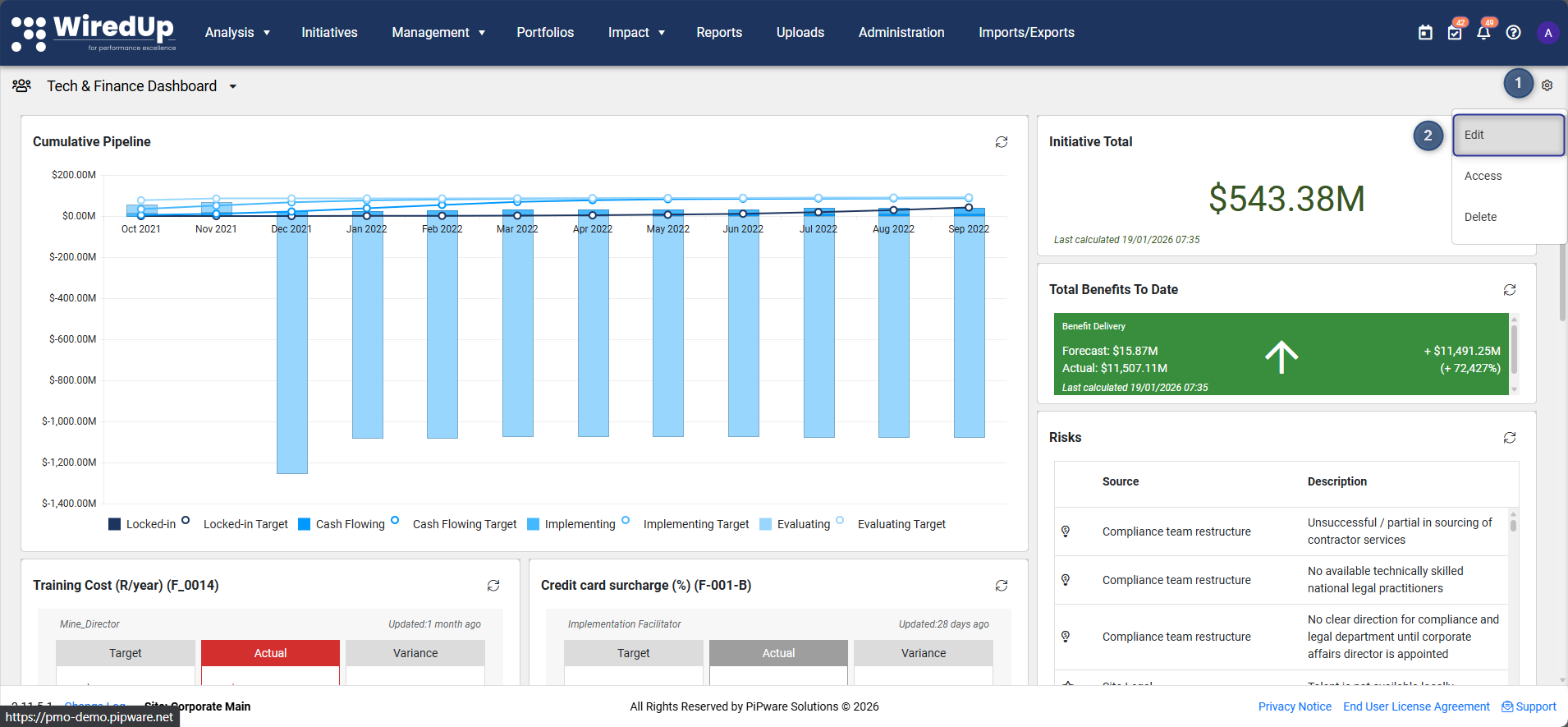This screenshot has width=1568, height=727.
Task: Refresh the Total Benefits To Date widget
Action: click(x=1510, y=290)
